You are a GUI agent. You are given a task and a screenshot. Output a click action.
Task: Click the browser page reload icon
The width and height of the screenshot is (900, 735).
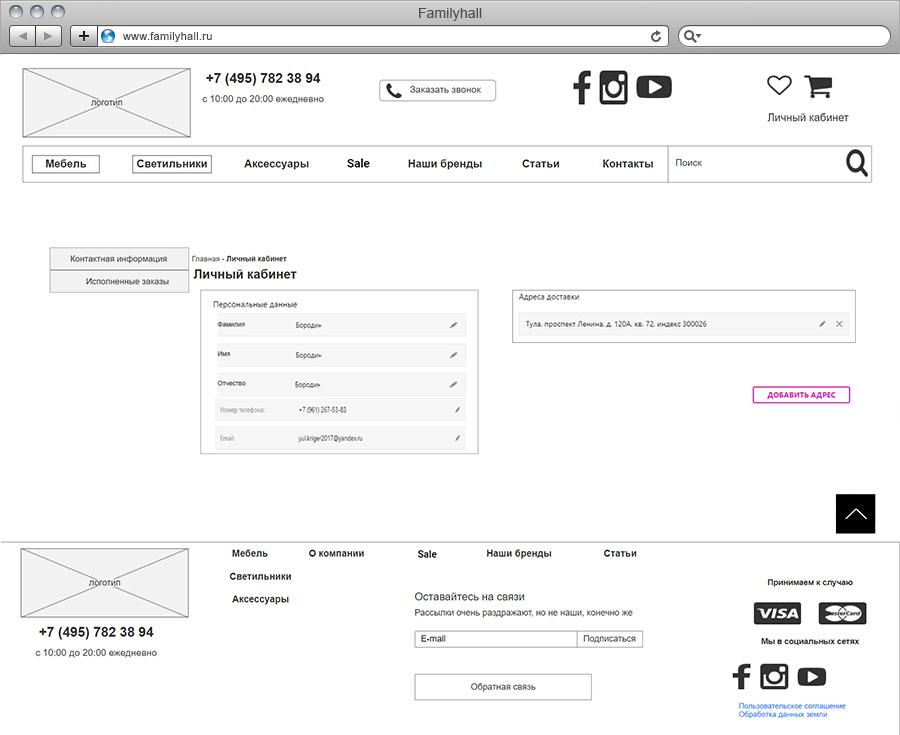[656, 36]
